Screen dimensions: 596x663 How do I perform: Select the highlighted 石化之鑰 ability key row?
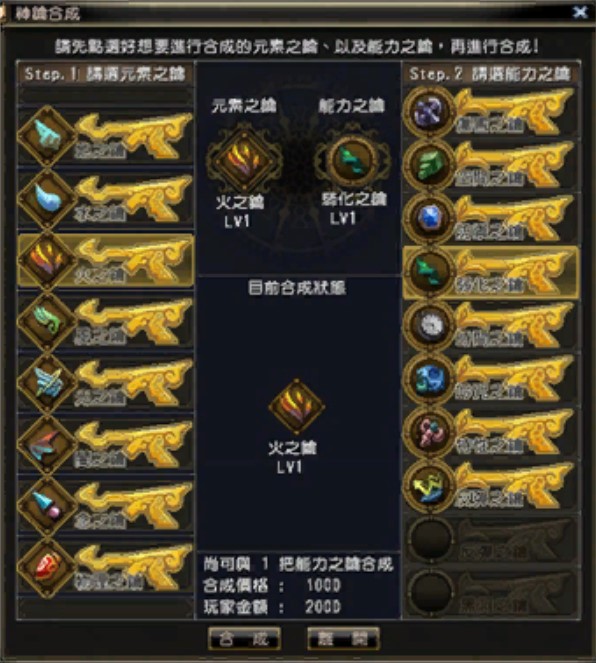(x=491, y=272)
